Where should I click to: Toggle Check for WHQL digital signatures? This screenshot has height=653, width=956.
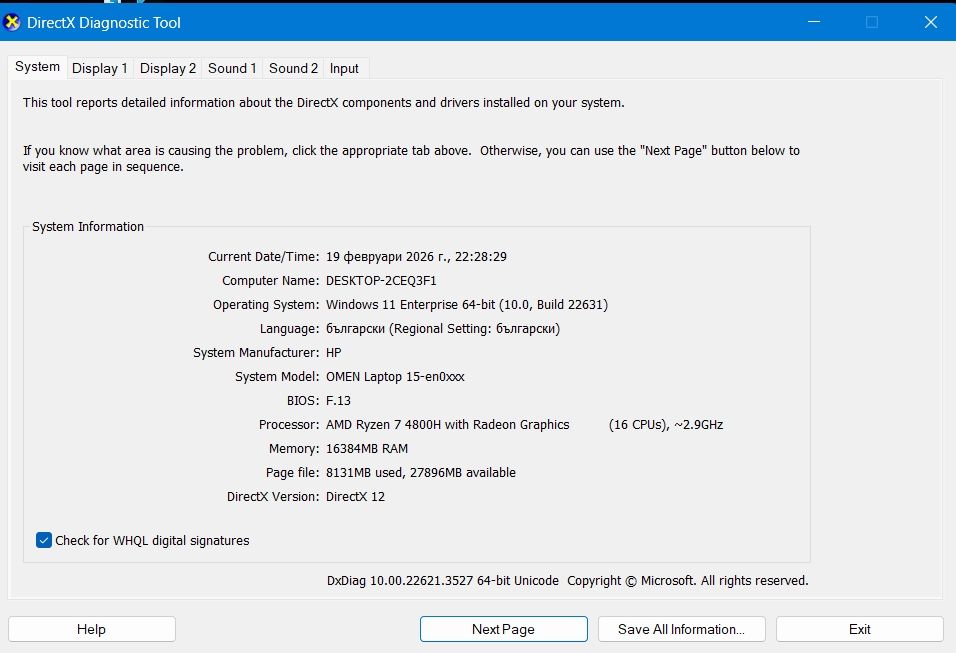point(44,540)
